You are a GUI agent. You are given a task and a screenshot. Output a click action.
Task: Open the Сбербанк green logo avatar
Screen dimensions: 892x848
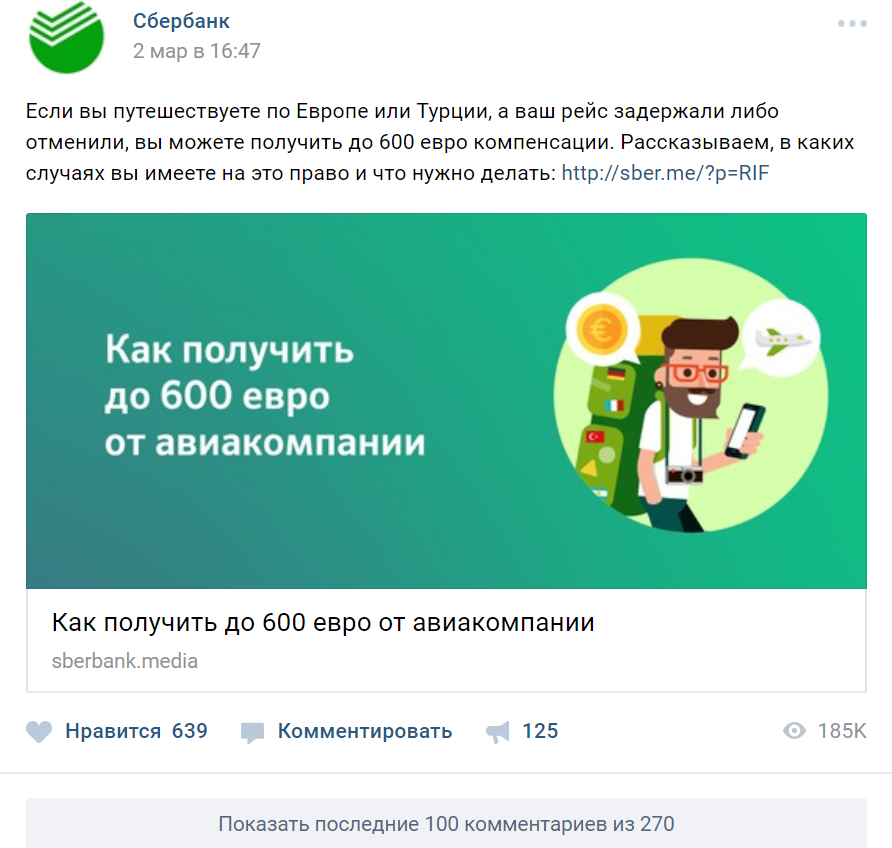(66, 36)
